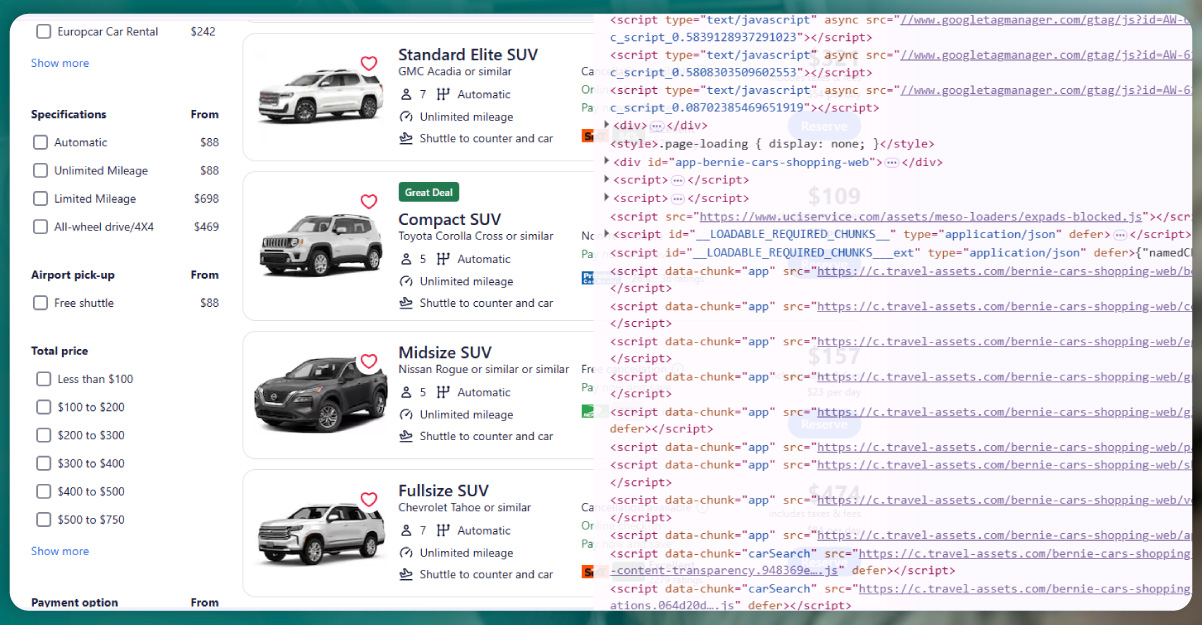Expand the collapsed div element arrow
Screen dimensions: 1202x625
tap(607, 126)
